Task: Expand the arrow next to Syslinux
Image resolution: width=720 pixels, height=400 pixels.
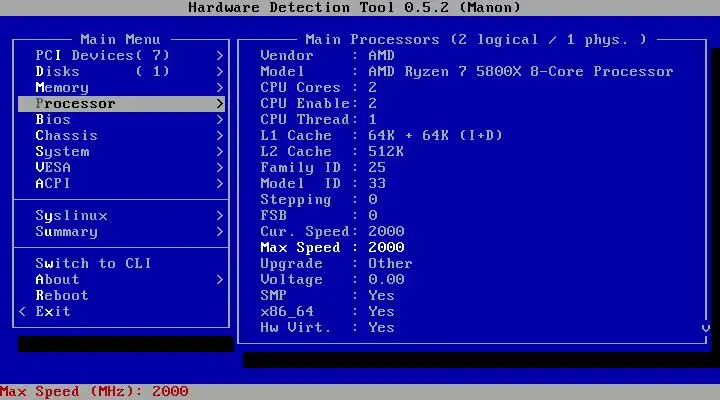Action: pyautogui.click(x=219, y=216)
